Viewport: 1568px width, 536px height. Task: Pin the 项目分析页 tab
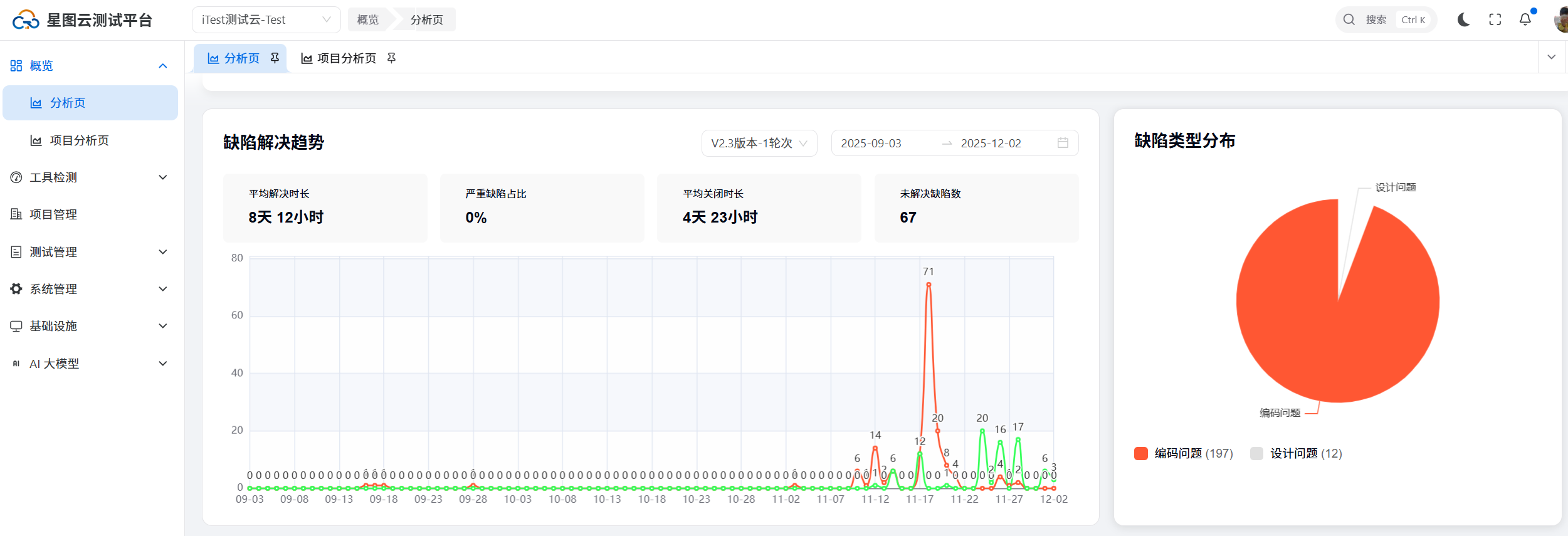391,58
